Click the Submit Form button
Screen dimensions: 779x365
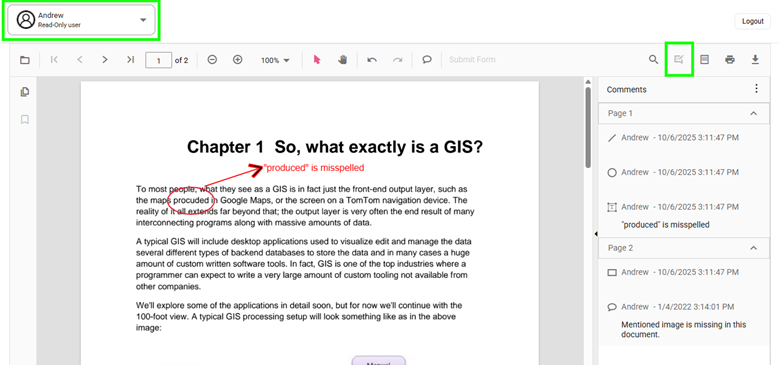[472, 60]
